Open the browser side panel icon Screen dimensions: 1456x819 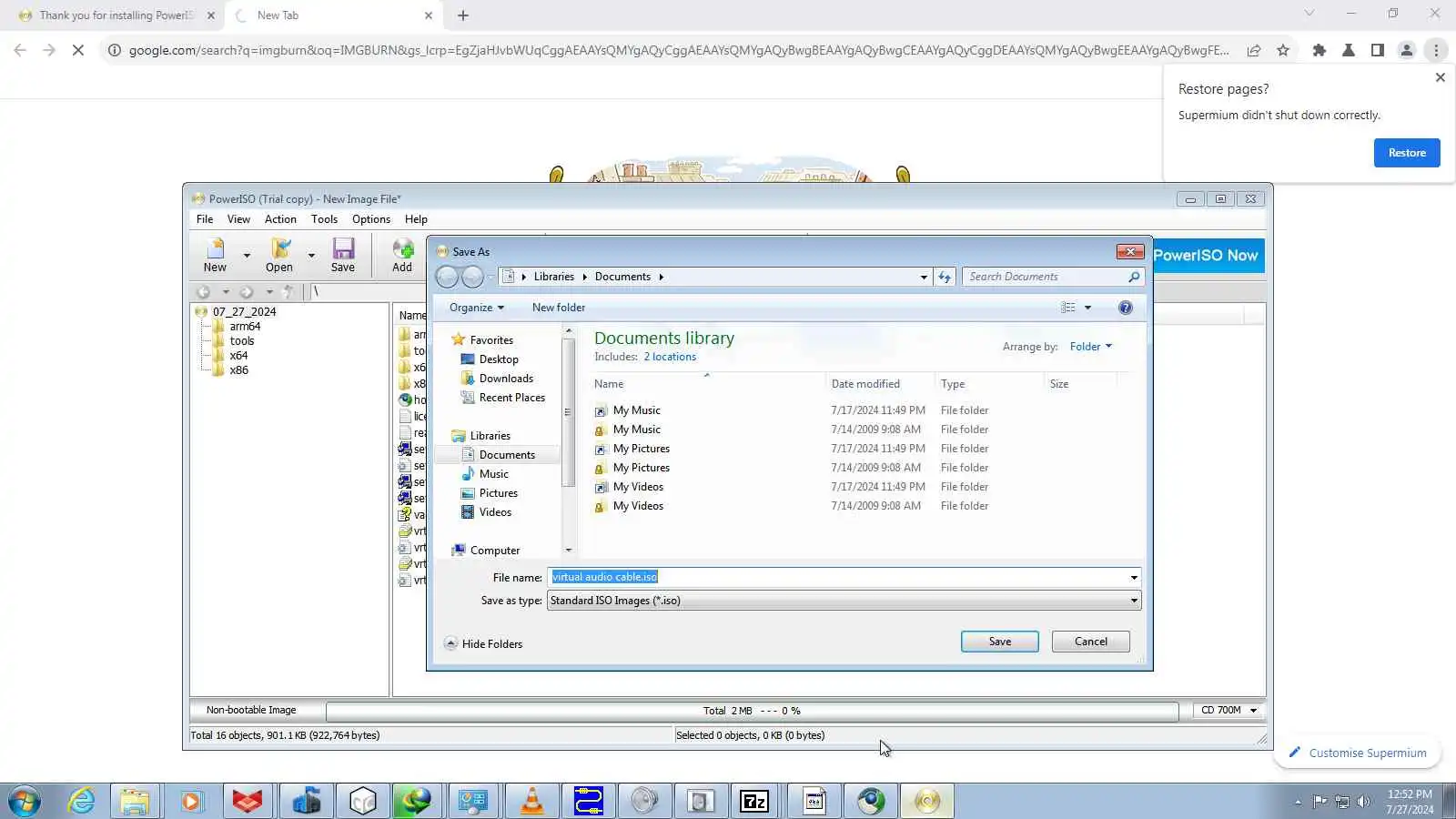[1378, 50]
